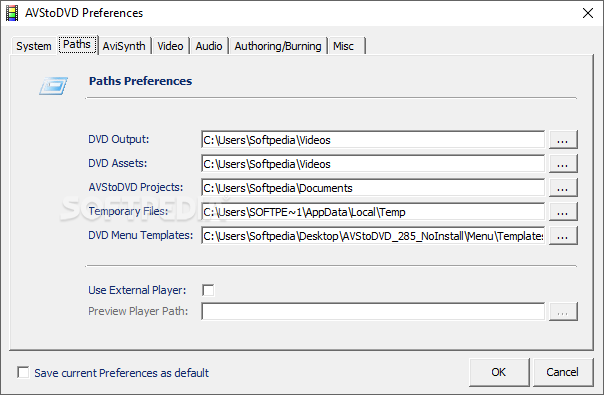The width and height of the screenshot is (604, 395).
Task: Browse for DVD Assets folder
Action: pos(563,163)
